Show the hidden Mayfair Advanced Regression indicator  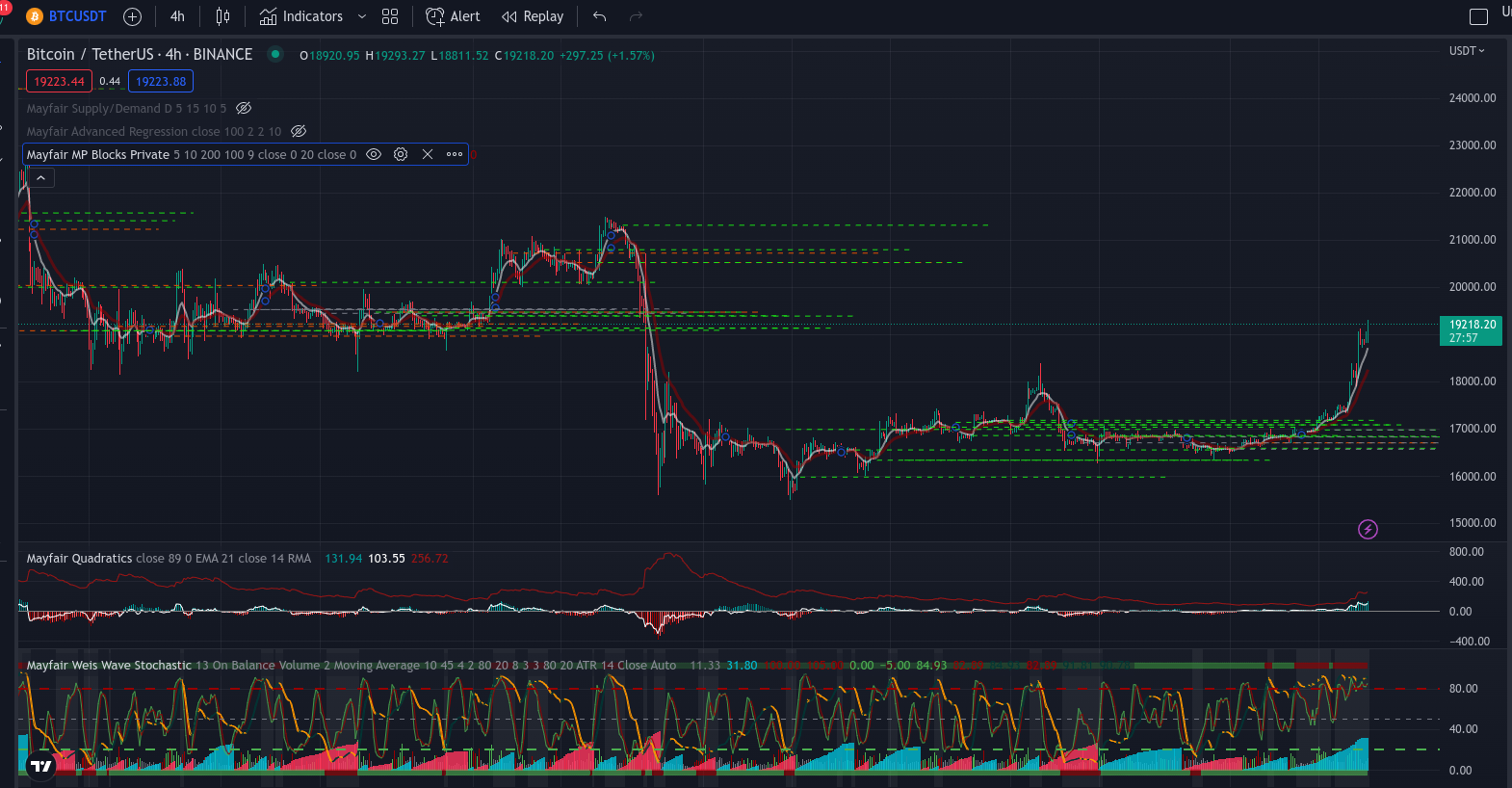coord(299,131)
